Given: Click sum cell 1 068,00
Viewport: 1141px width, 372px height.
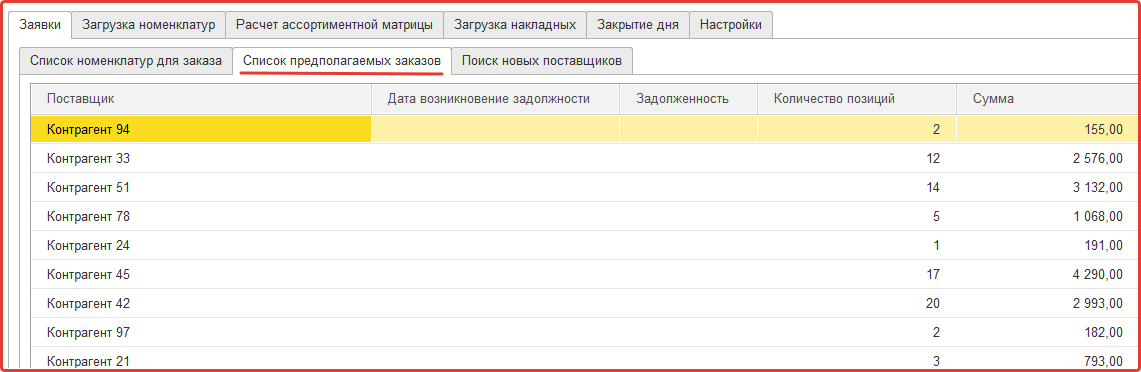Looking at the screenshot, I should pyautogui.click(x=1048, y=216).
